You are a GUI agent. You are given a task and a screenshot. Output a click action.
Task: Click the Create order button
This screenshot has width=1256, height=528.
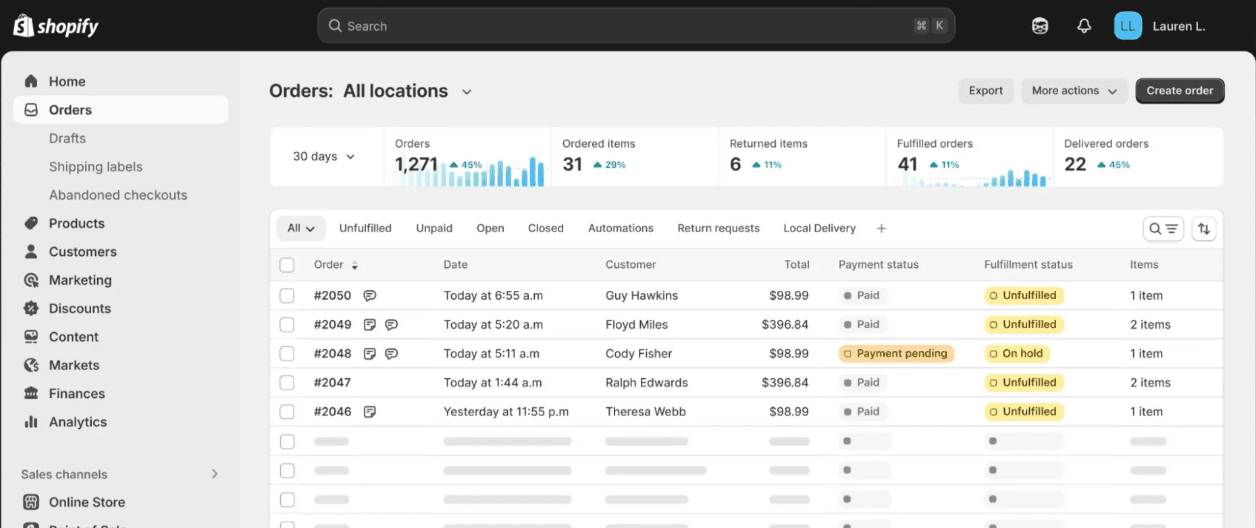[x=1180, y=91]
